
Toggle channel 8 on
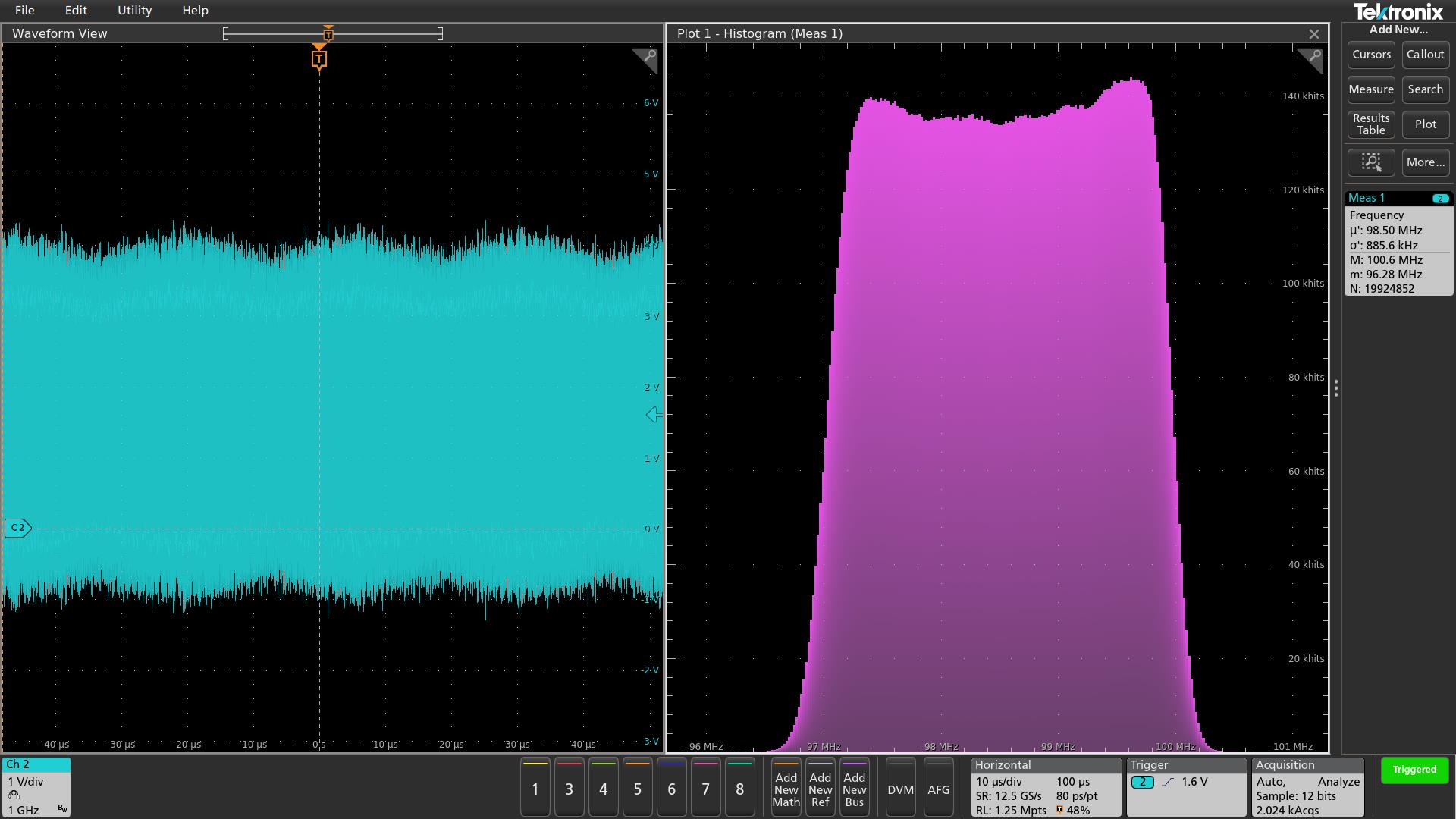click(739, 789)
